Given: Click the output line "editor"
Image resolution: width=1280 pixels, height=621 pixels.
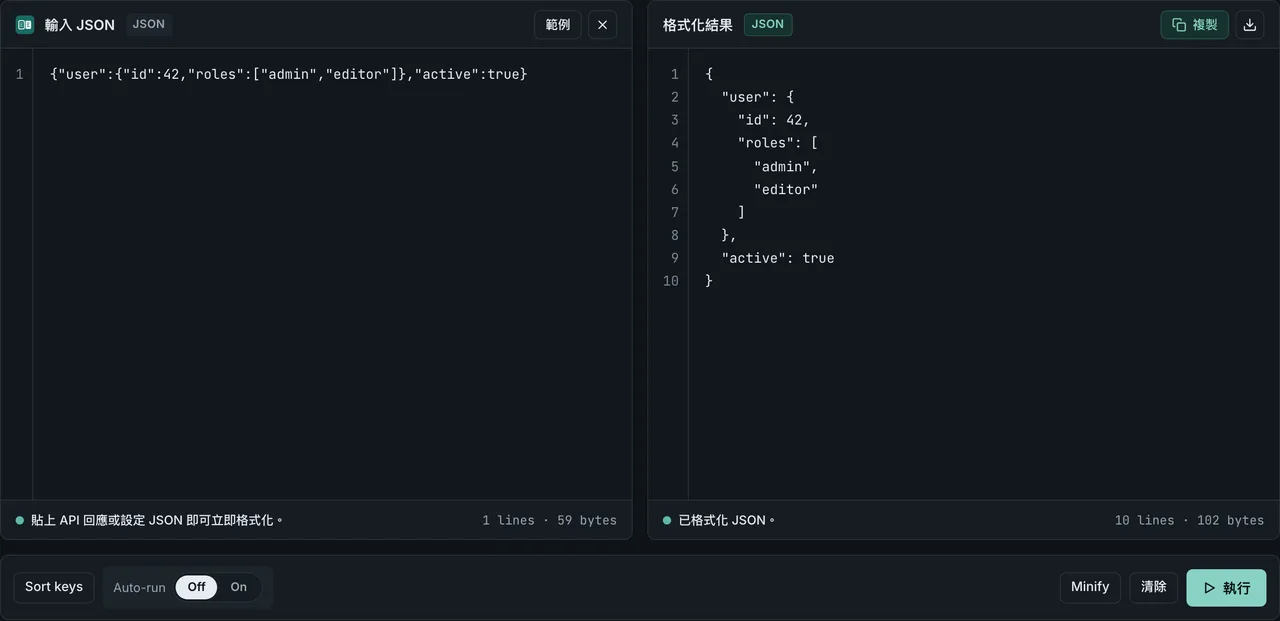Looking at the screenshot, I should point(785,189).
